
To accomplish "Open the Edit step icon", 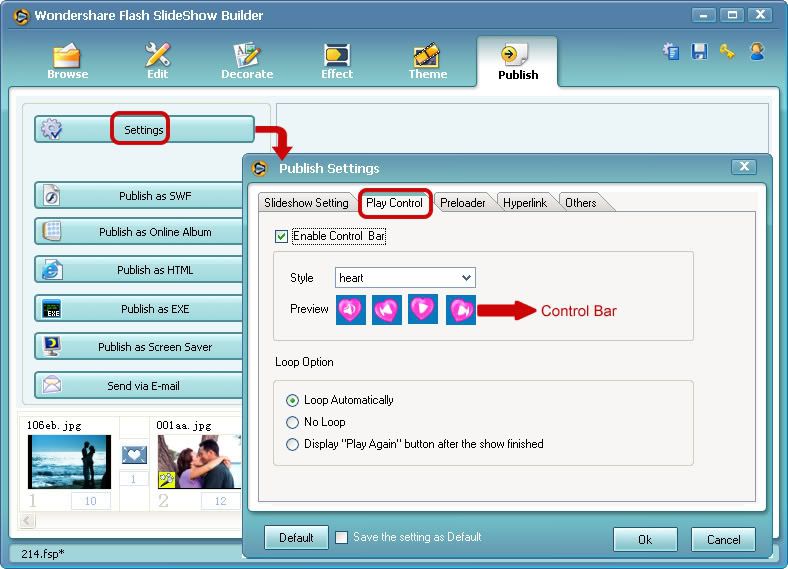I will pyautogui.click(x=157, y=61).
